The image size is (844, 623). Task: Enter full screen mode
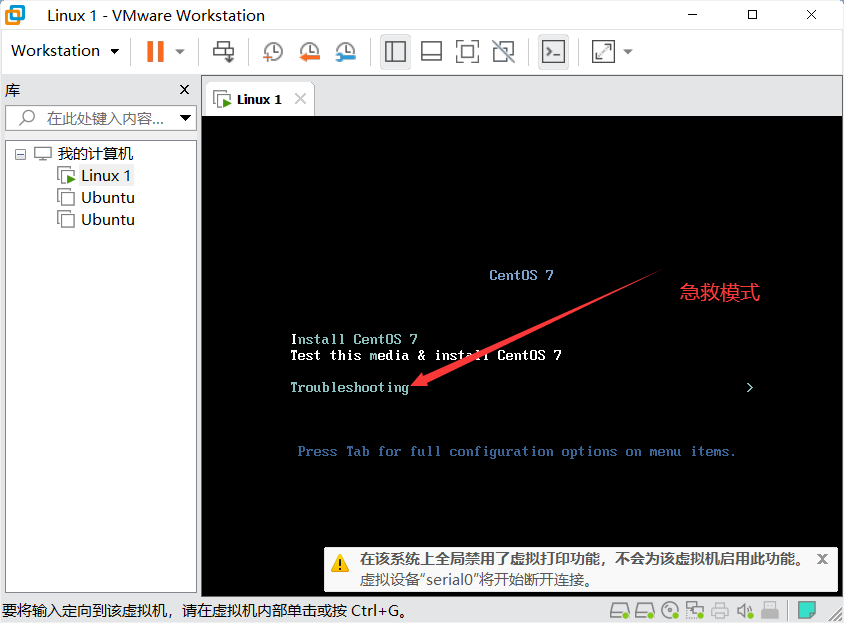click(x=467, y=52)
